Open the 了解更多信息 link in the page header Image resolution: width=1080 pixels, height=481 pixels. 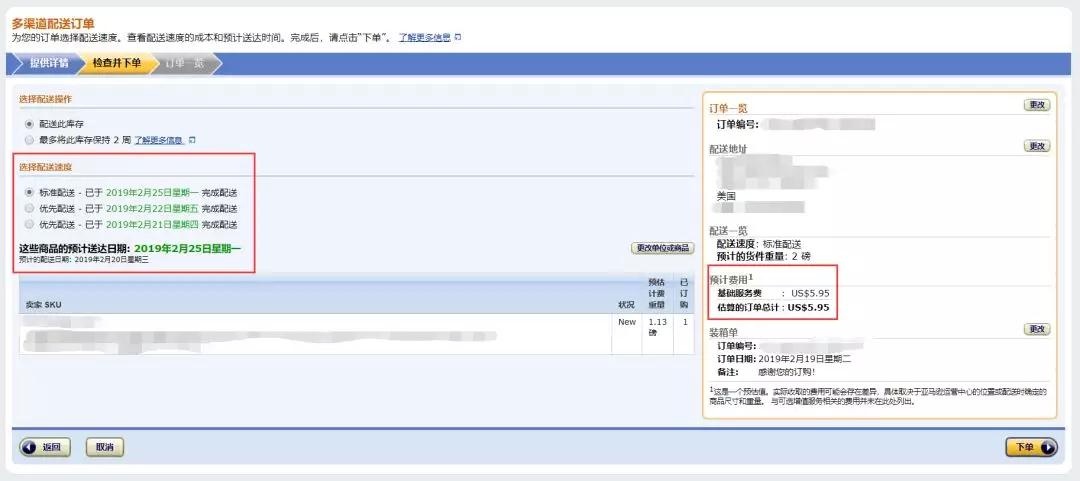coord(424,38)
